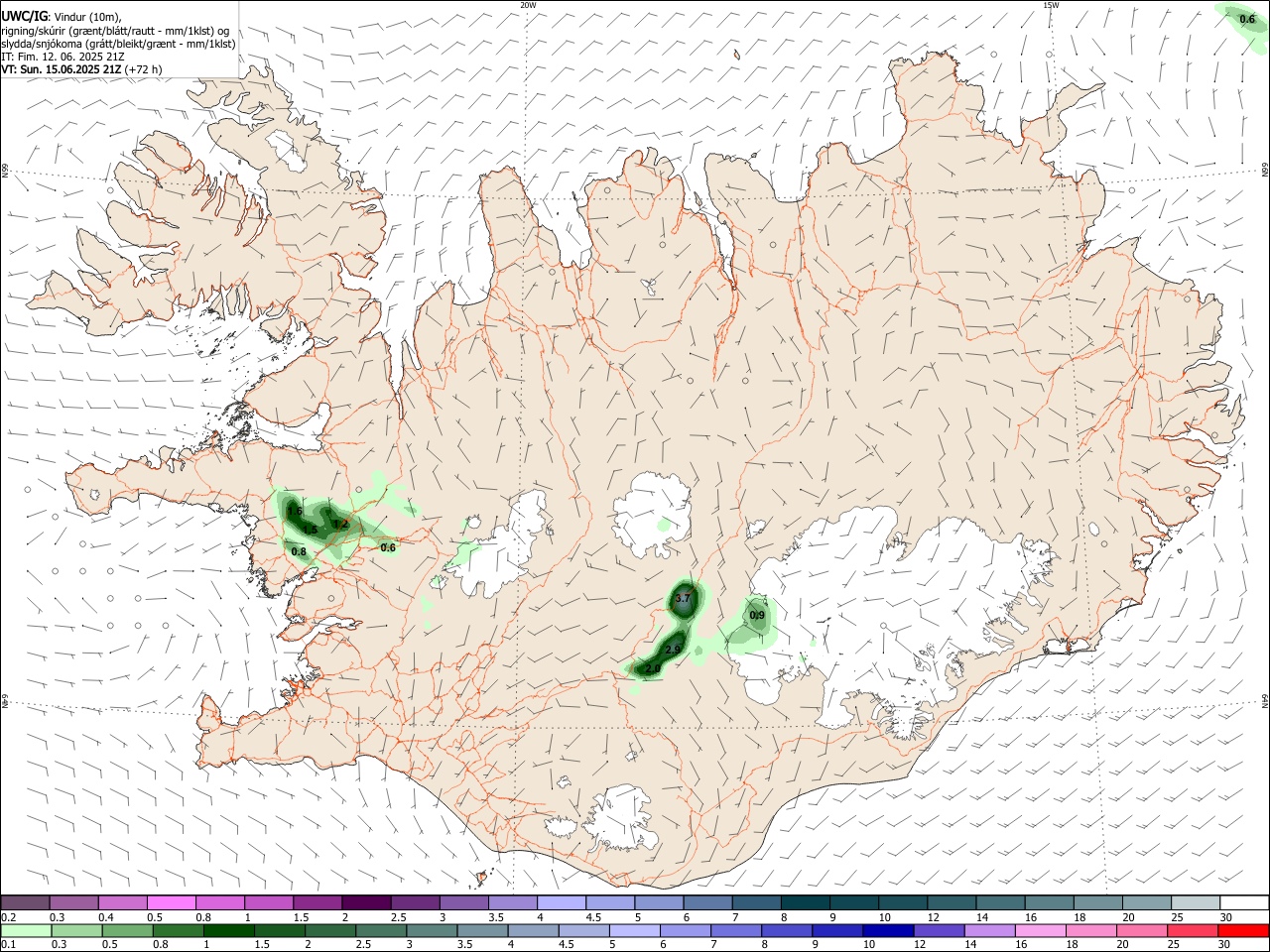Viewport: 1270px width, 952px height.
Task: Select the dark navy swatch between 10 and 12, lower row
Action: [x=888, y=930]
